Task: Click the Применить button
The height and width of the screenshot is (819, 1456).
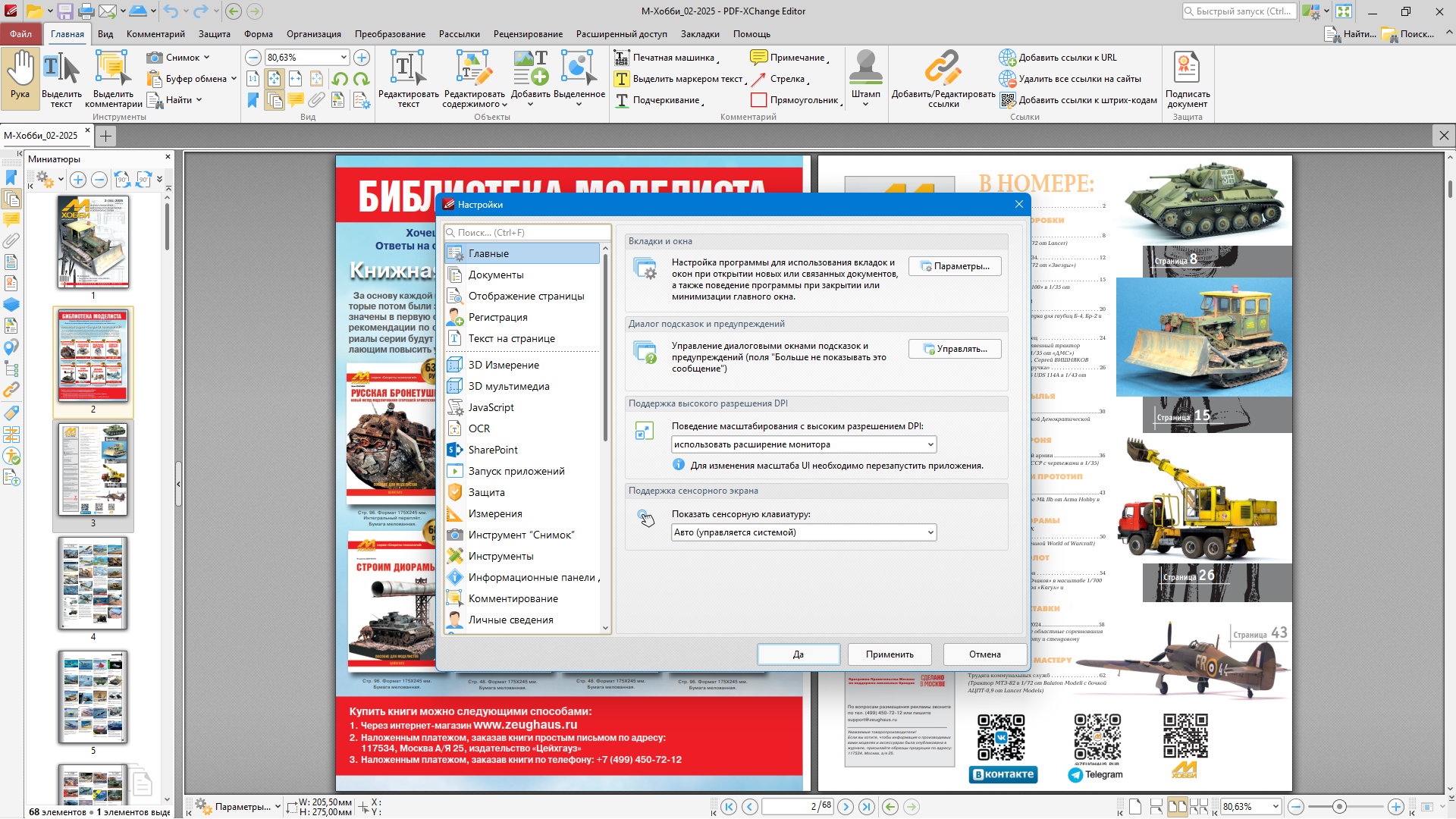Action: (x=890, y=654)
